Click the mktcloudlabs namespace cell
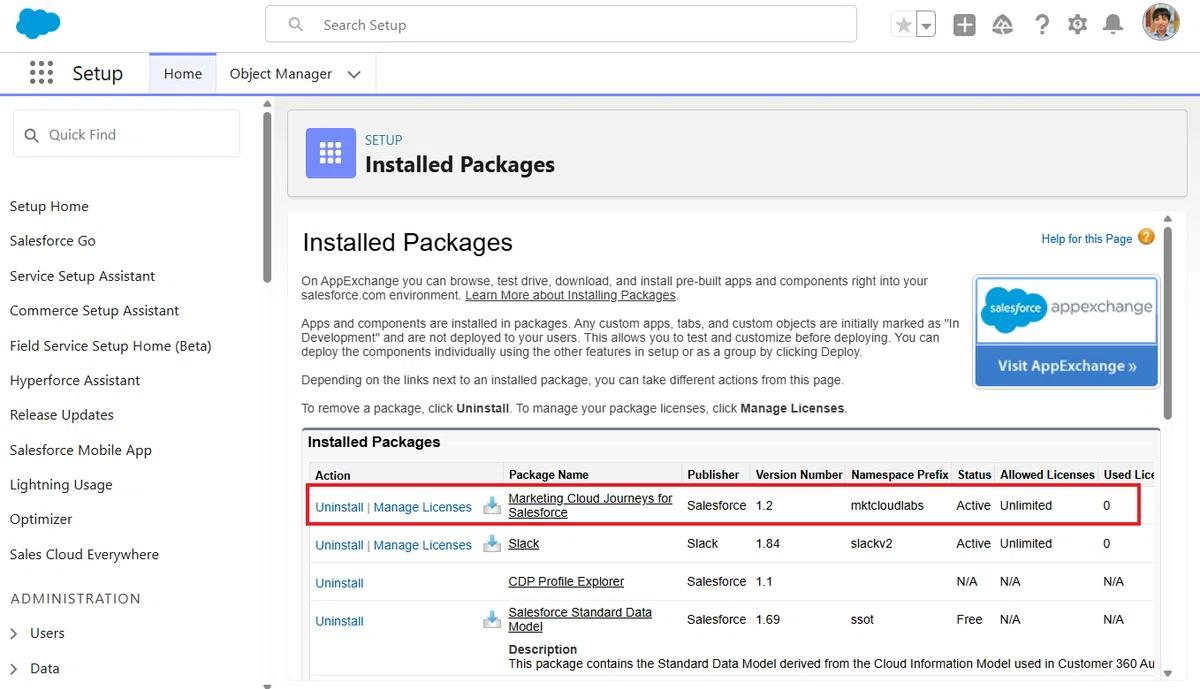The width and height of the screenshot is (1200, 689). (887, 506)
